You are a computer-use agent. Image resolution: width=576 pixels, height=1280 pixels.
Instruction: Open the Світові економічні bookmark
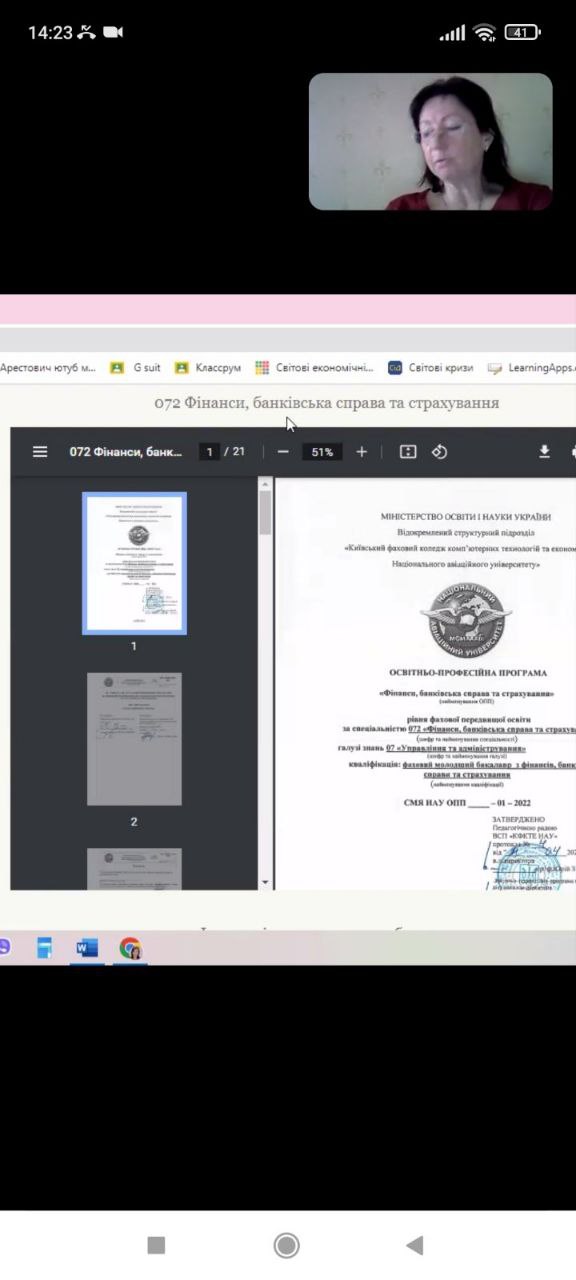tap(314, 367)
